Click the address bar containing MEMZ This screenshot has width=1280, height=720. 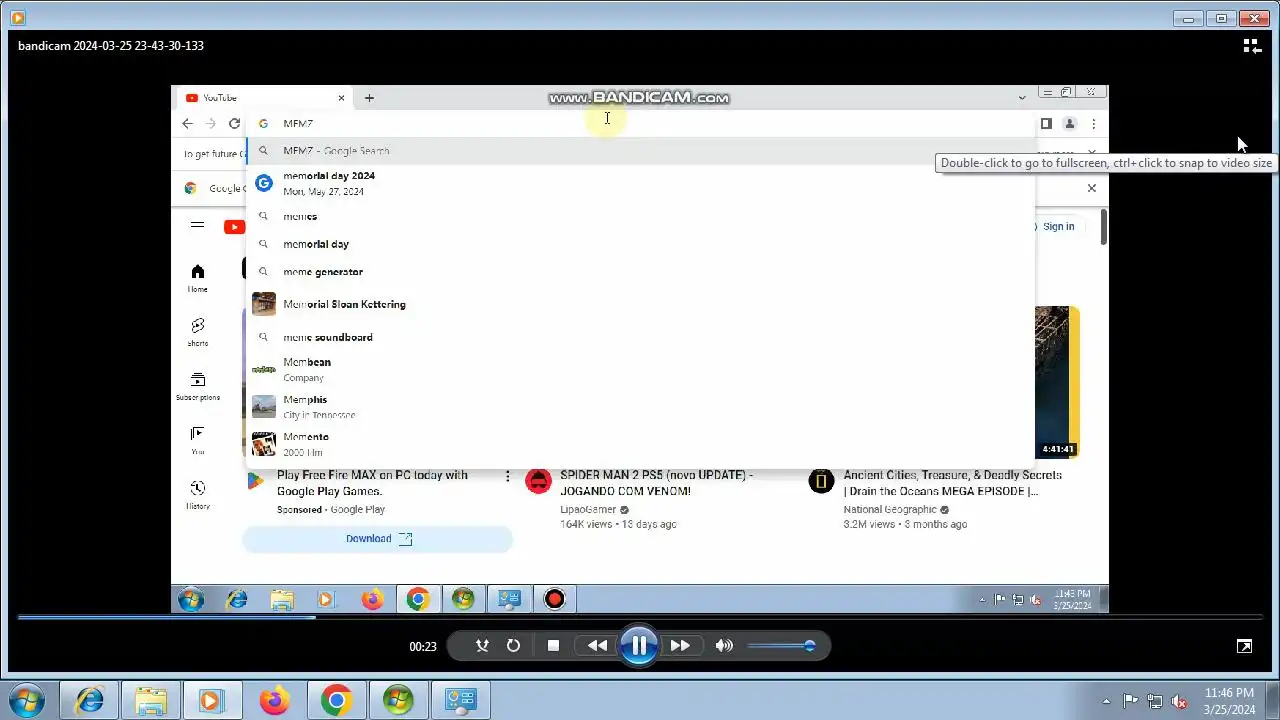pyautogui.click(x=640, y=124)
